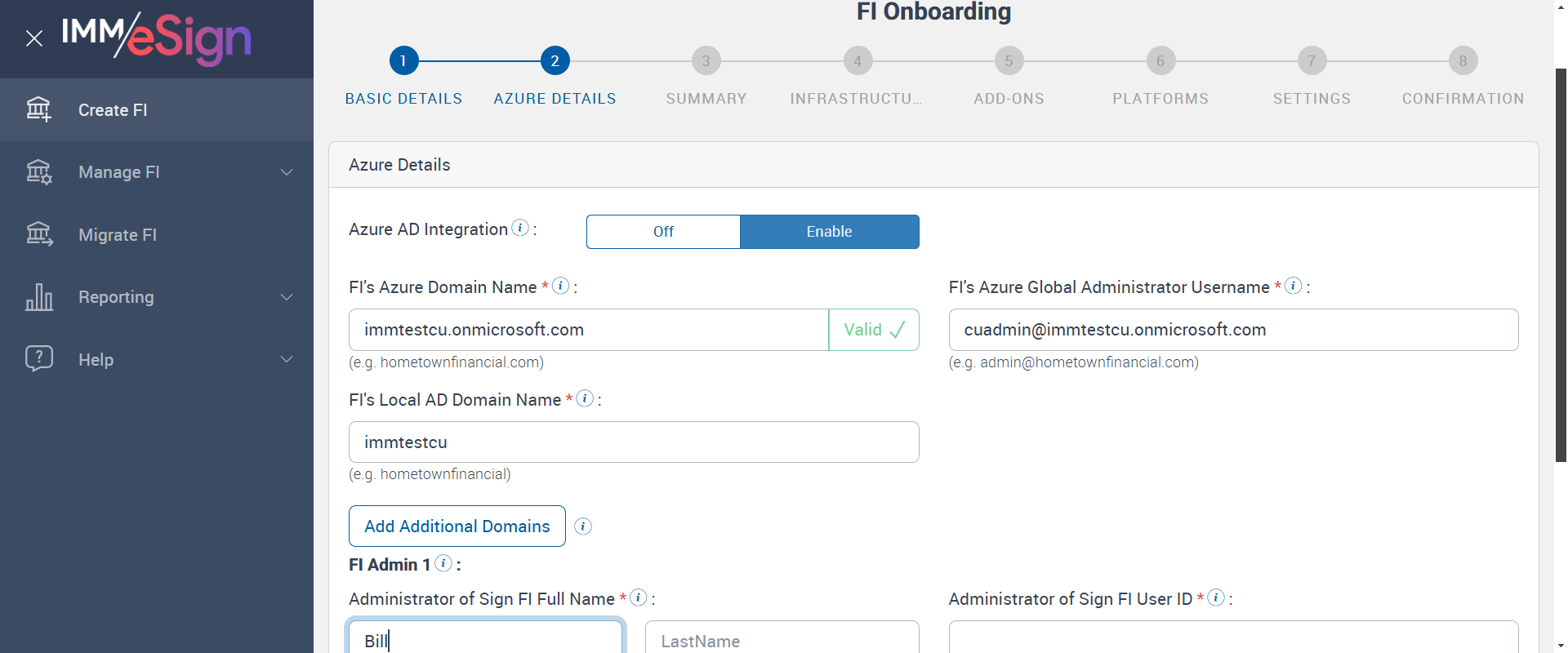
Task: Click the Reporting bar chart icon
Action: tap(38, 297)
